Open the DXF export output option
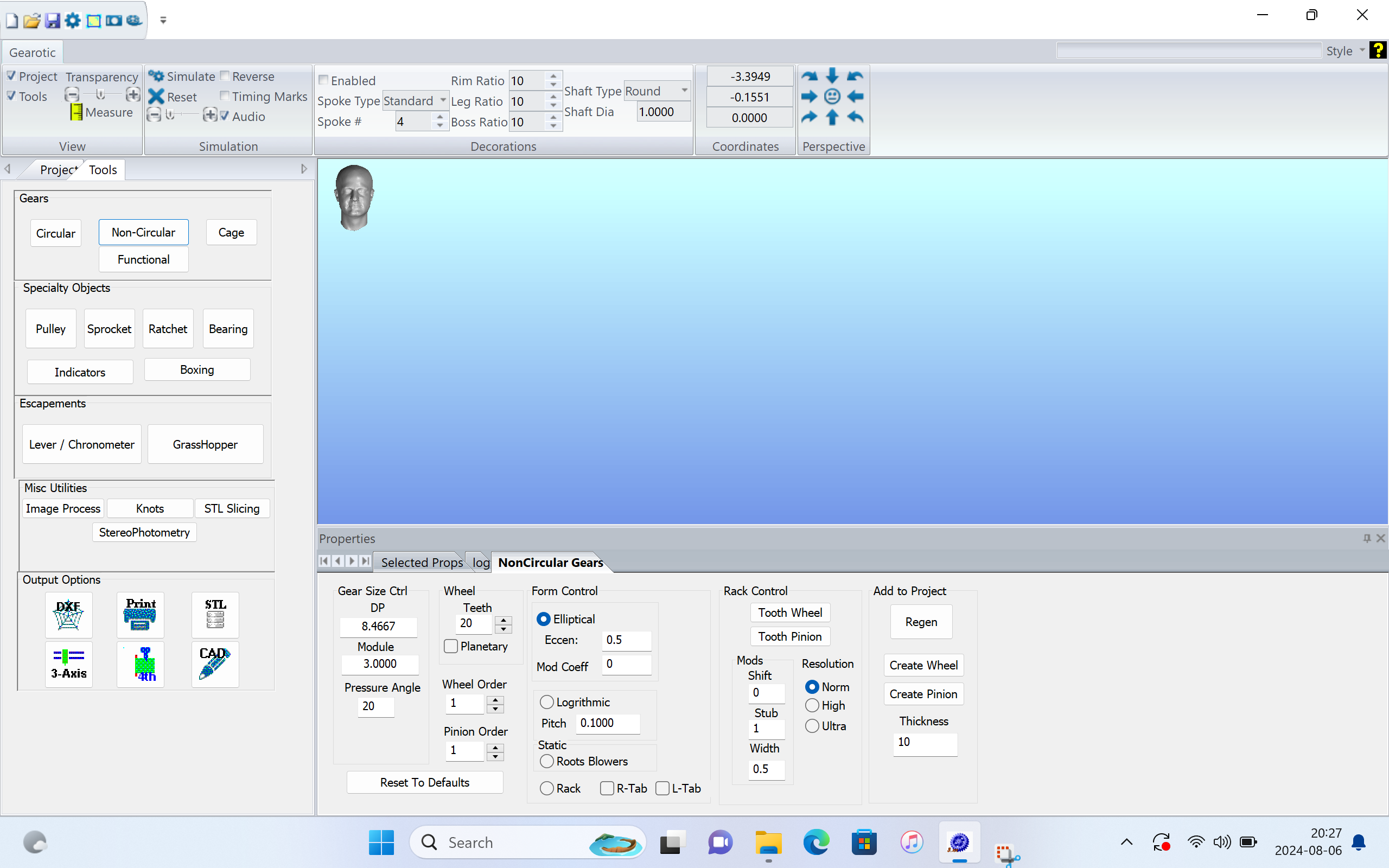The width and height of the screenshot is (1389, 868). coord(68,614)
